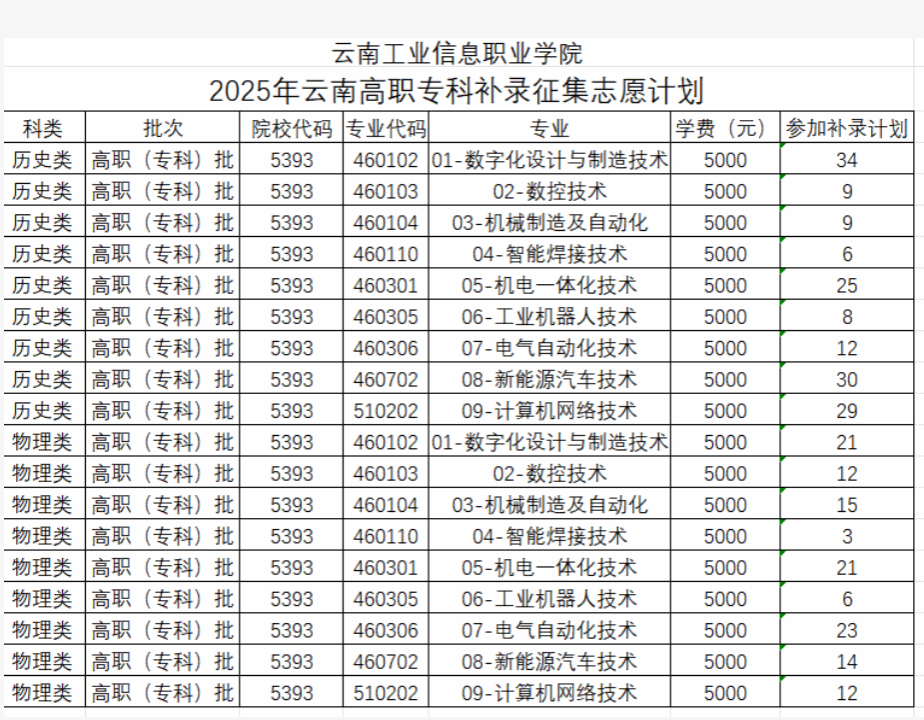Screen dimensions: 924x720
Task: Click the cell with plan count 25
Action: pyautogui.click(x=846, y=286)
